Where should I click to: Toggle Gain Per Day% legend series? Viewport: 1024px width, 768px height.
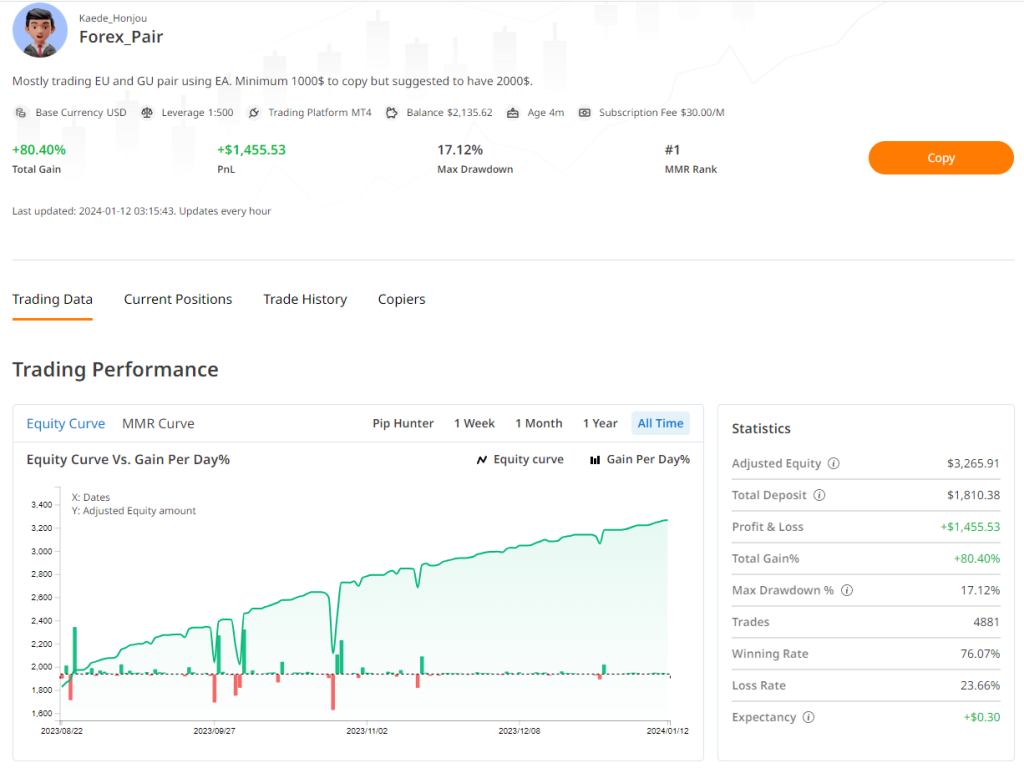(640, 460)
